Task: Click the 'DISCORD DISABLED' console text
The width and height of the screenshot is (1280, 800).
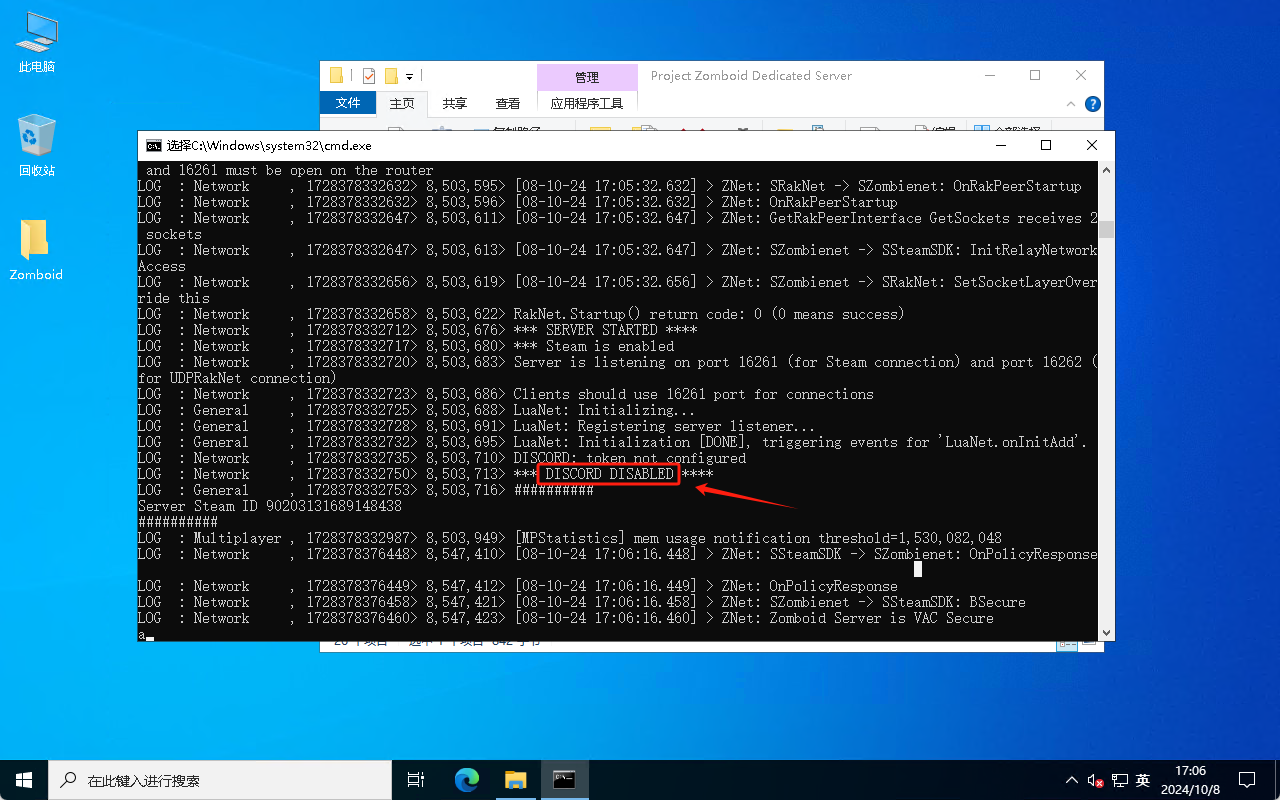Action: [x=609, y=474]
